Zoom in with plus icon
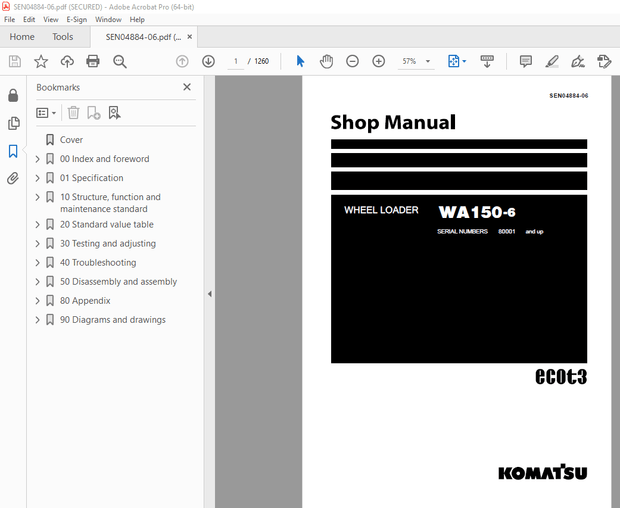 point(378,61)
